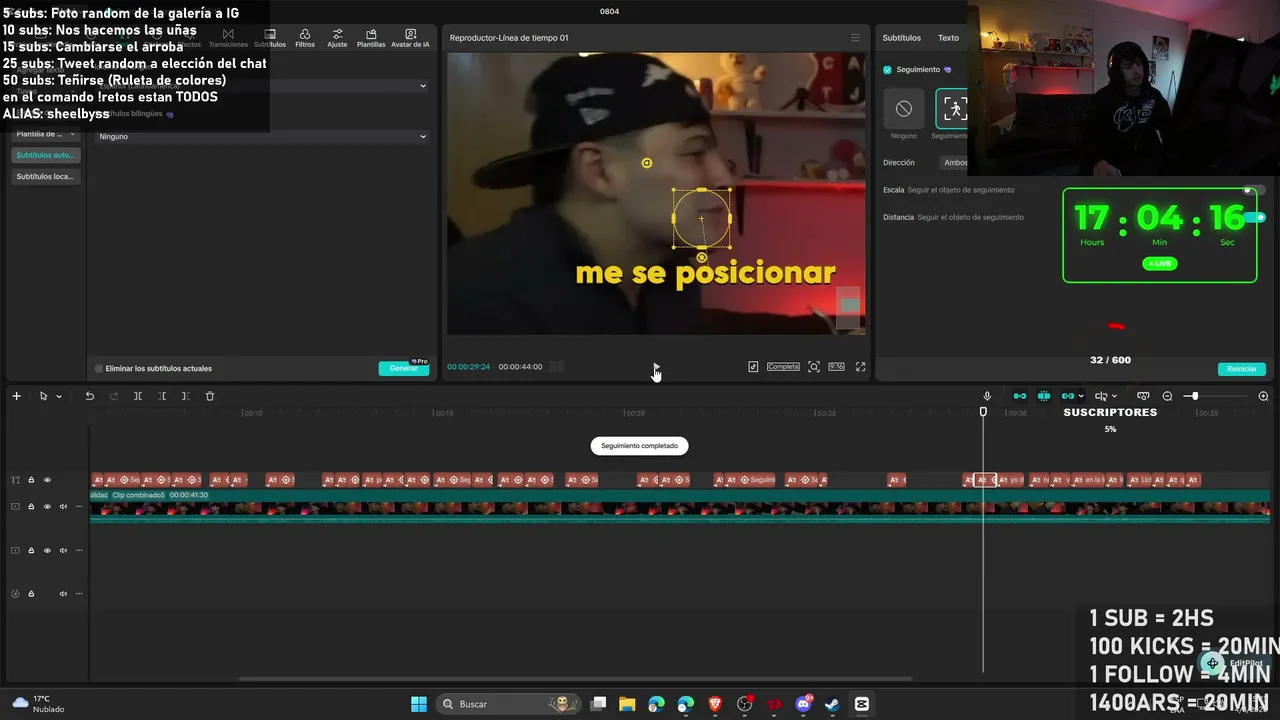Toggle clip linkage icon
The width and height of the screenshot is (1280, 720).
[x=1068, y=396]
